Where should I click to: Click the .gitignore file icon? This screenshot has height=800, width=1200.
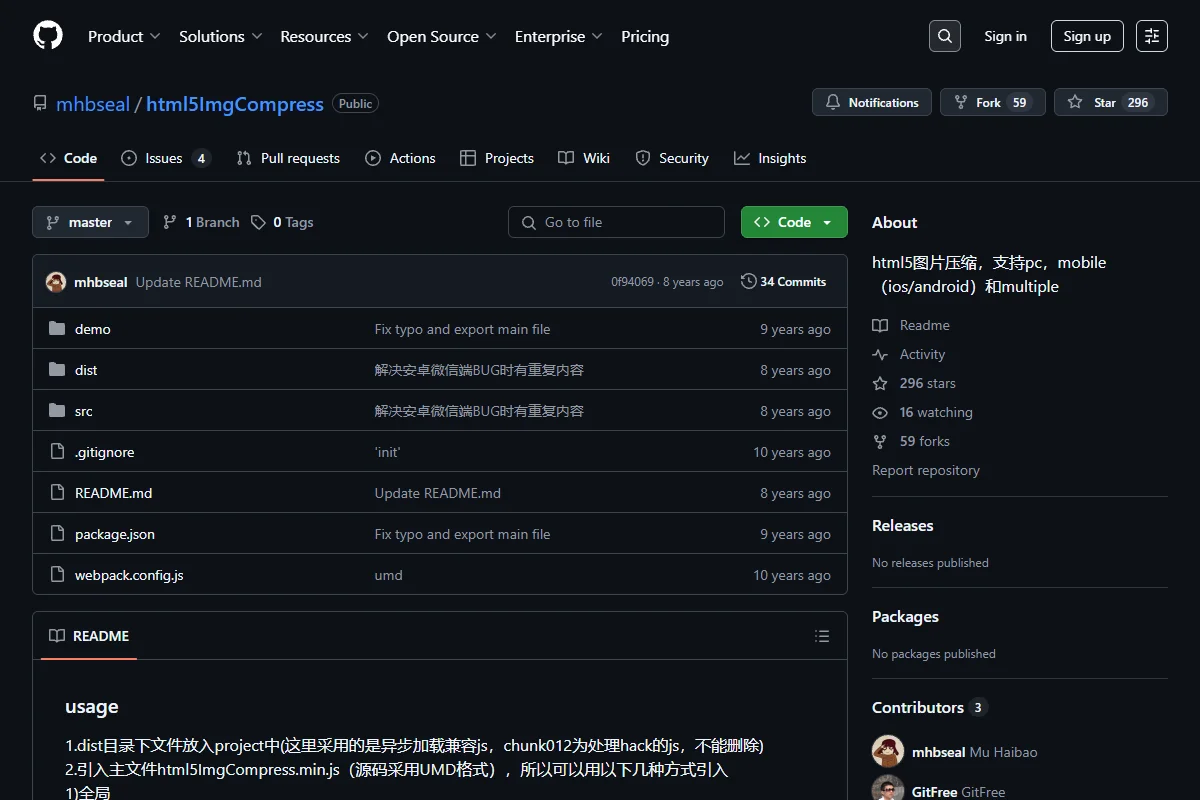(x=57, y=452)
